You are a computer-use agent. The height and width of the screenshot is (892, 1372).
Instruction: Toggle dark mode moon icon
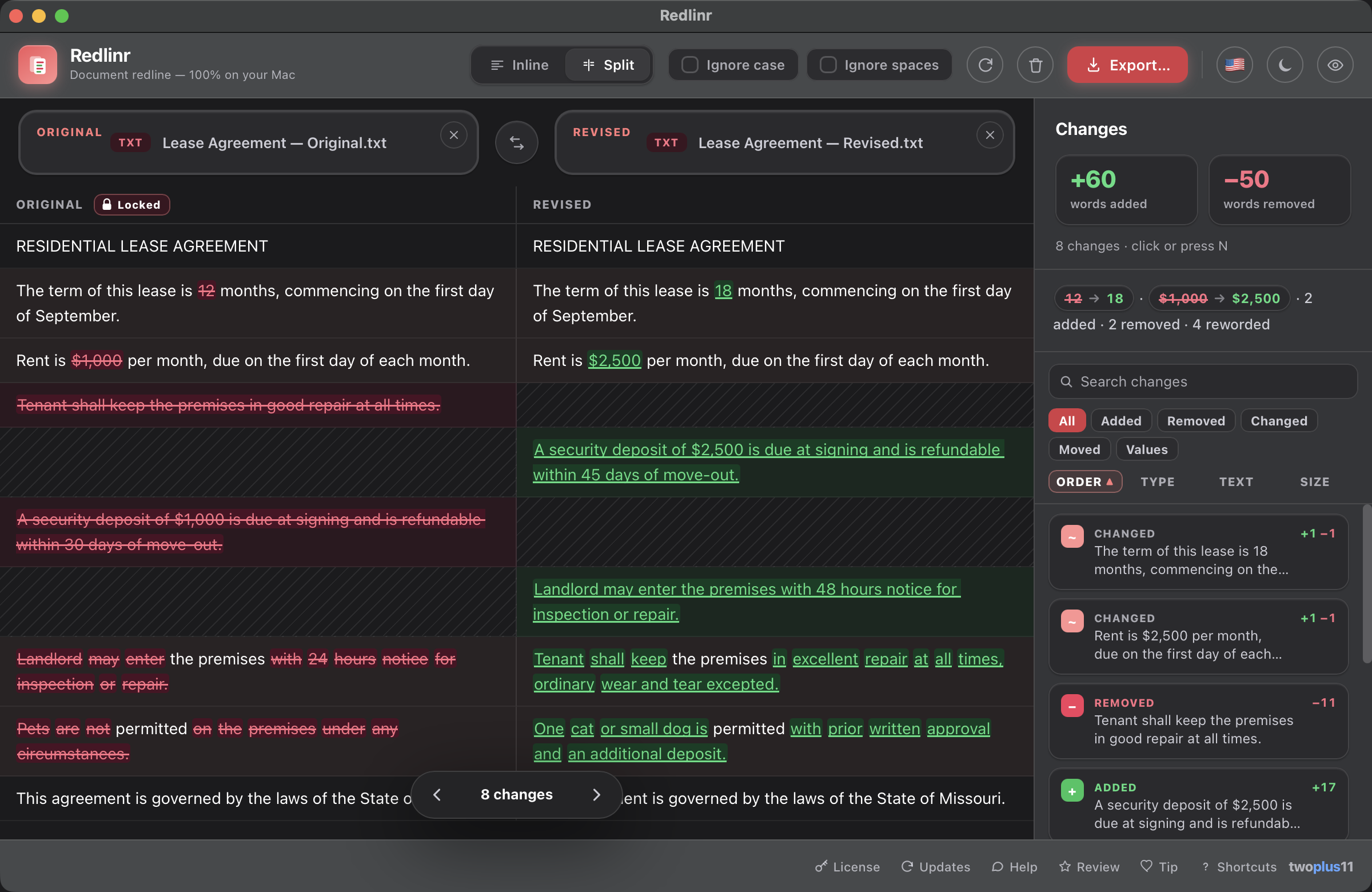pos(1285,65)
